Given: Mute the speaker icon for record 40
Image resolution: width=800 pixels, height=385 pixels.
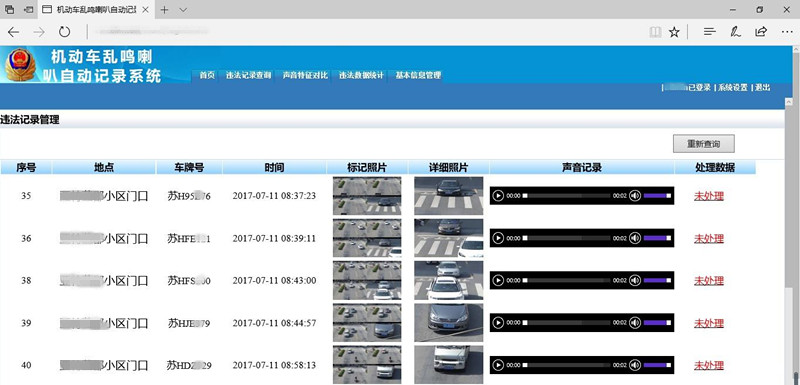Looking at the screenshot, I should 635,365.
